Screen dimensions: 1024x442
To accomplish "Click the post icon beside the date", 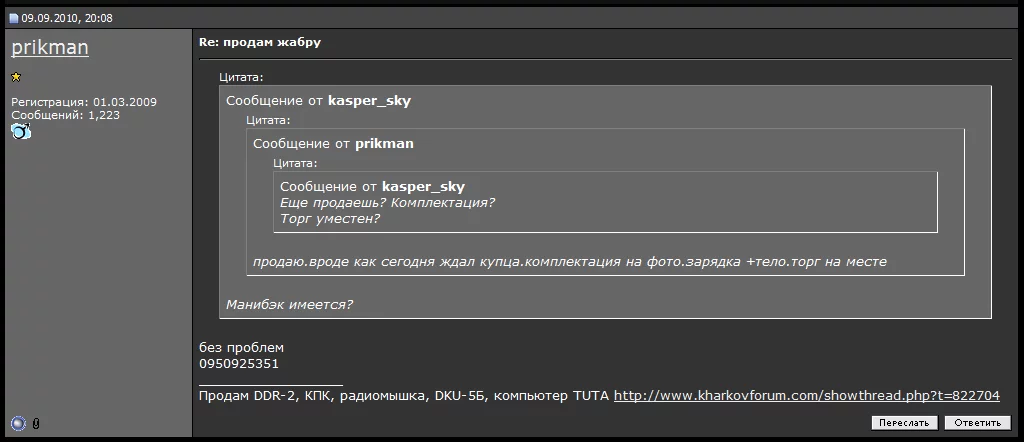I will [14, 18].
